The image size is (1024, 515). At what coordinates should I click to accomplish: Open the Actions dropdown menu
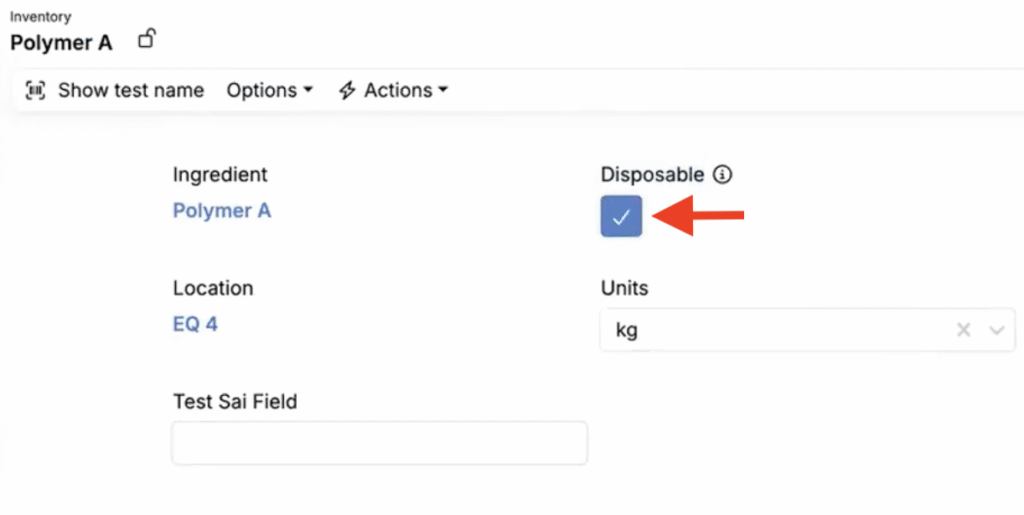coord(393,90)
